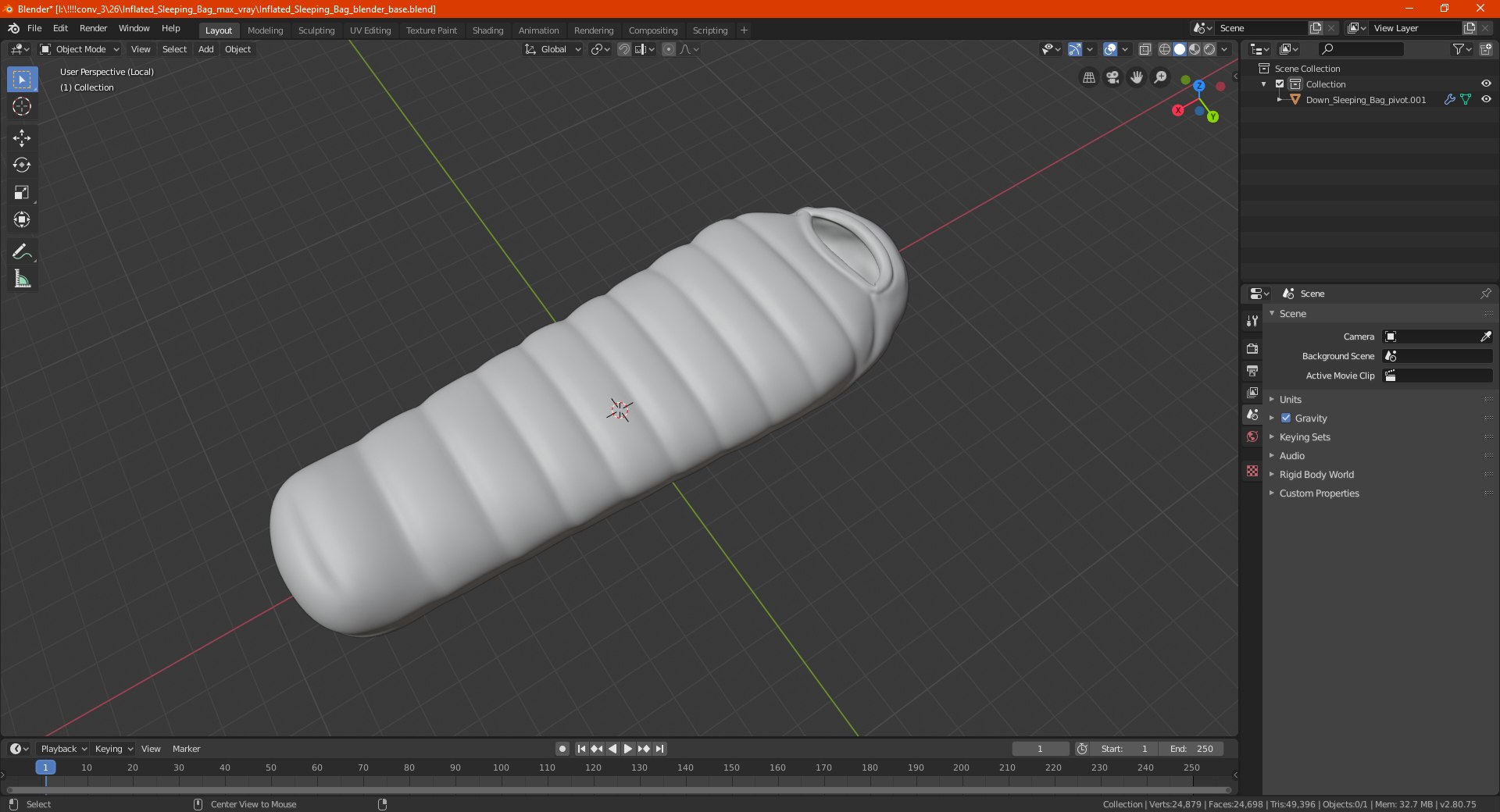Pin the properties editor context
Screen dimensions: 1500x812
[x=1485, y=294]
